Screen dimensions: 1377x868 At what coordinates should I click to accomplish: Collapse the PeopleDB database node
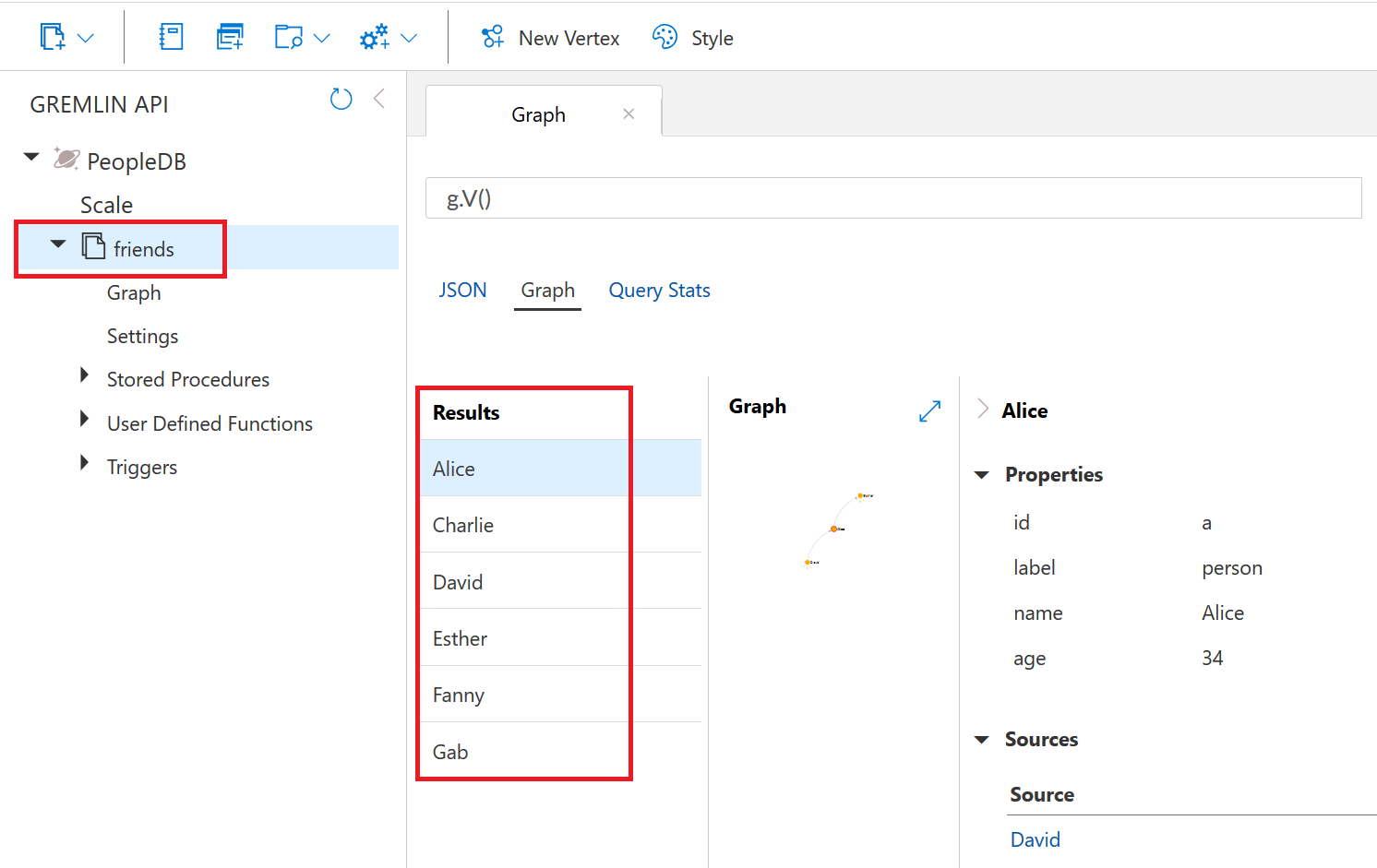point(32,158)
